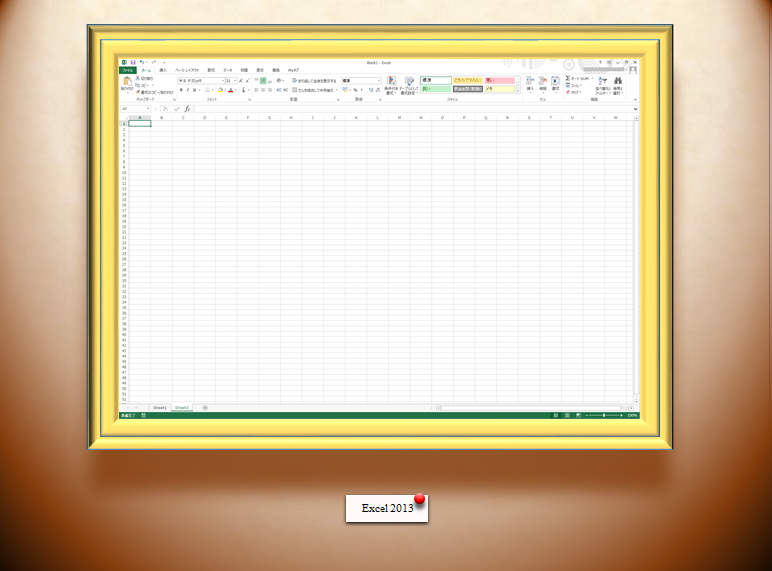The height and width of the screenshot is (571, 772).
Task: Click the Paste clipboard icon
Action: click(x=128, y=81)
